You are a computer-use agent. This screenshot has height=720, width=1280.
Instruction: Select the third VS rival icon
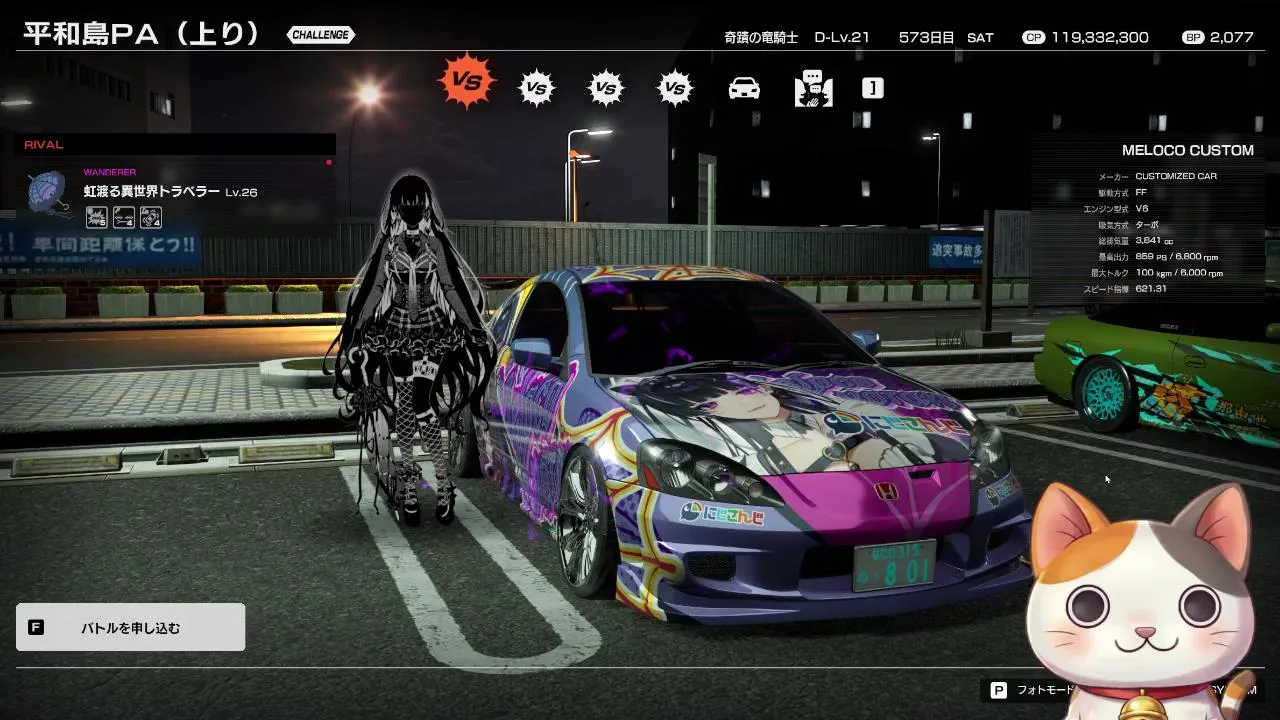click(605, 88)
